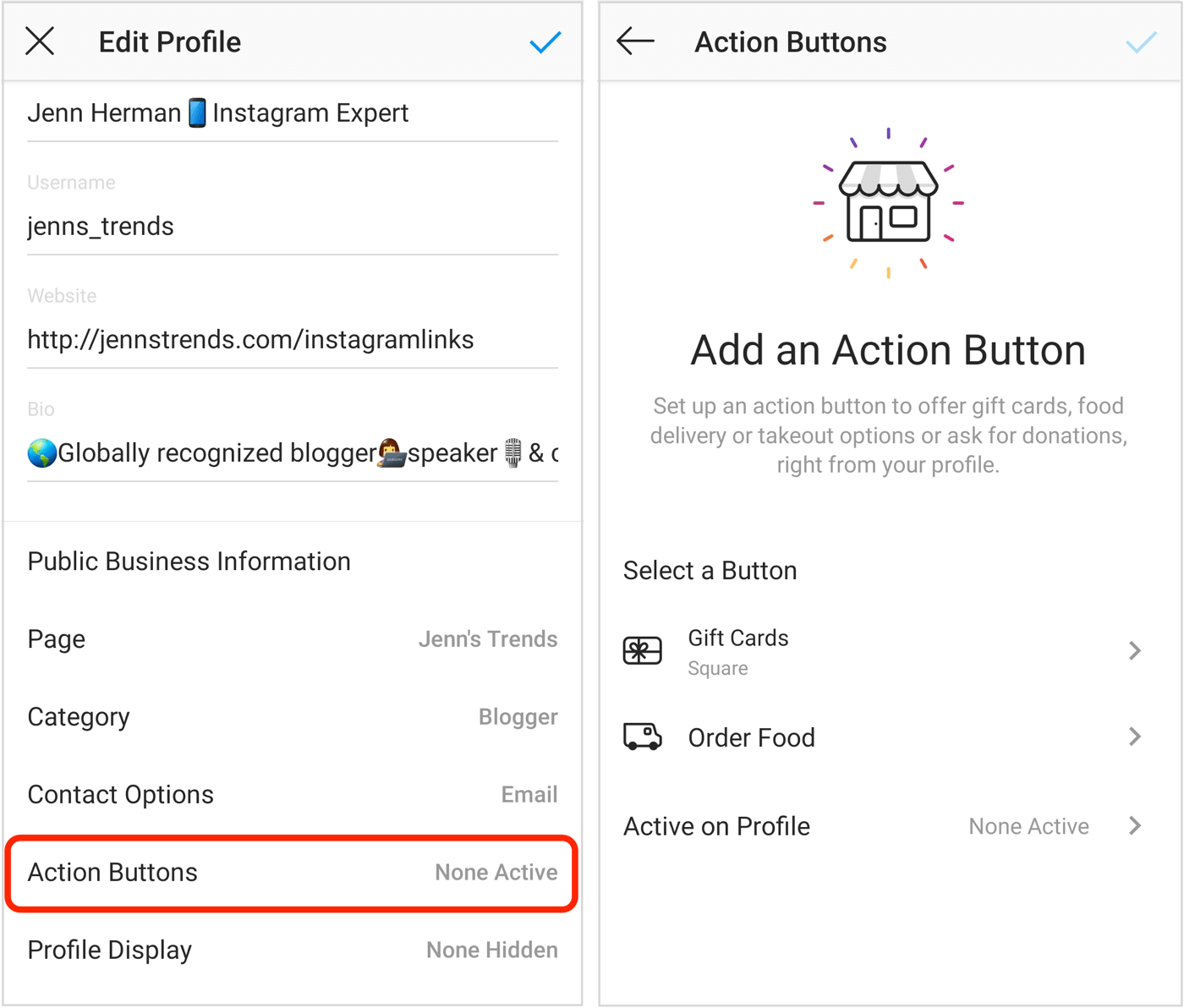Tap the phone emoji in the profile name

tap(197, 112)
